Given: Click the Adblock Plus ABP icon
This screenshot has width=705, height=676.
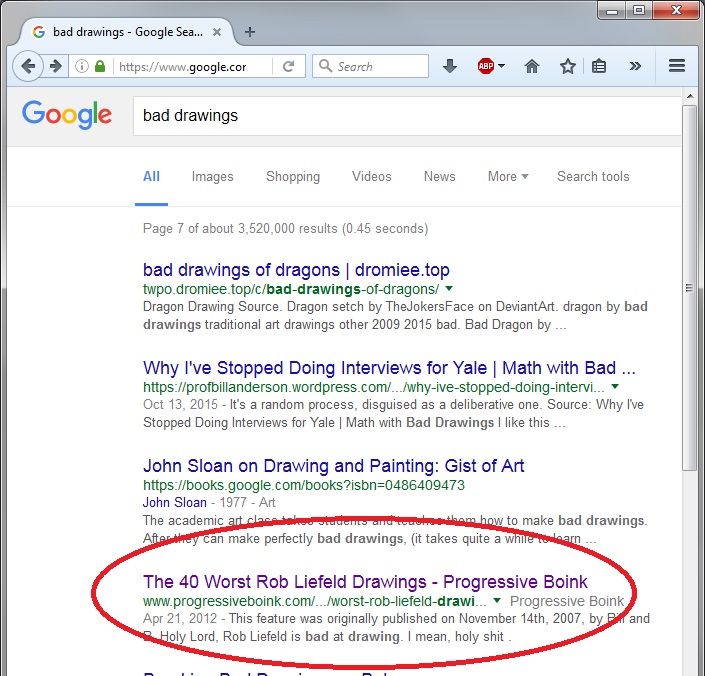Looking at the screenshot, I should click(x=486, y=67).
